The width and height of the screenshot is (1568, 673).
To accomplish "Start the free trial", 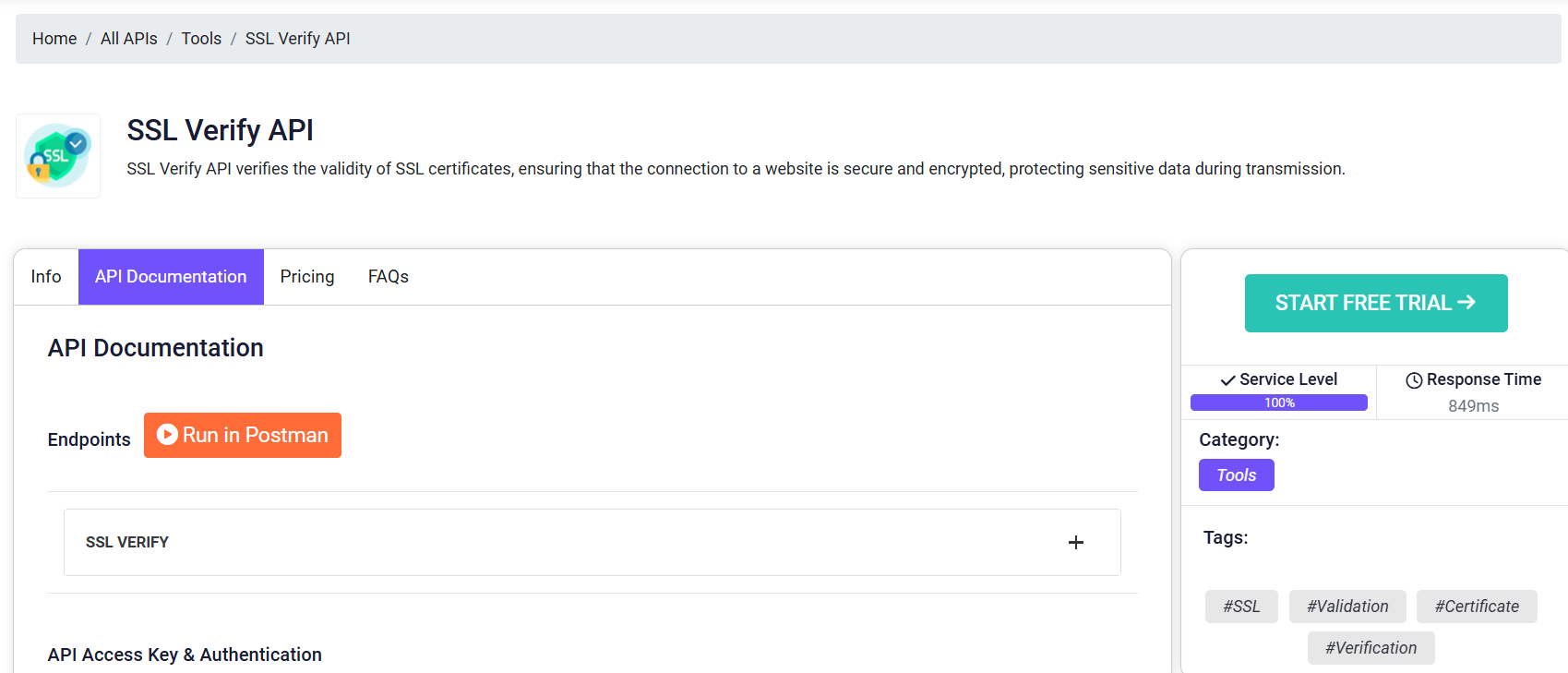I will click(1376, 303).
